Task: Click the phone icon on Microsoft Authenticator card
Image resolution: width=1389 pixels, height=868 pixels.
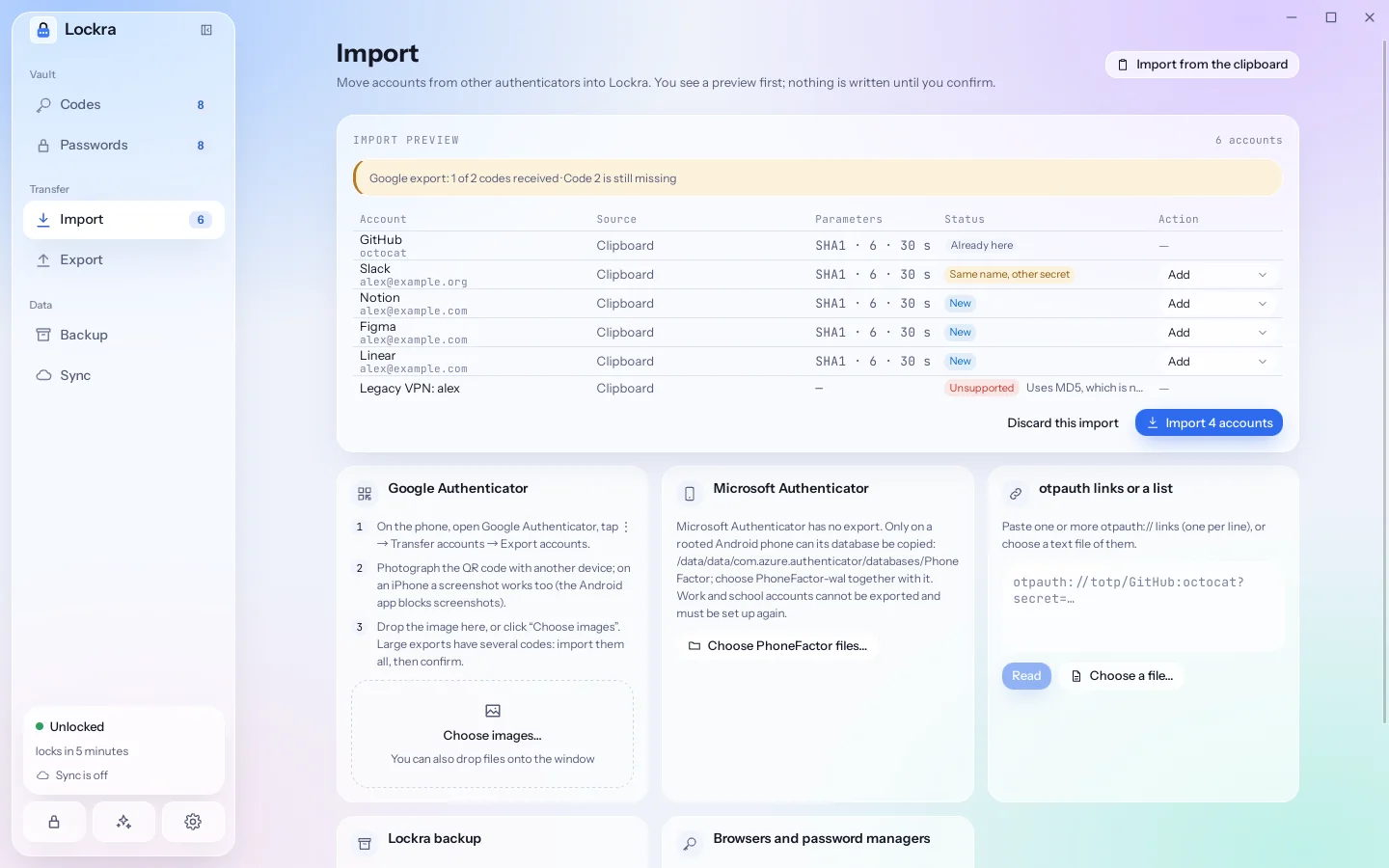Action: pyautogui.click(x=690, y=494)
